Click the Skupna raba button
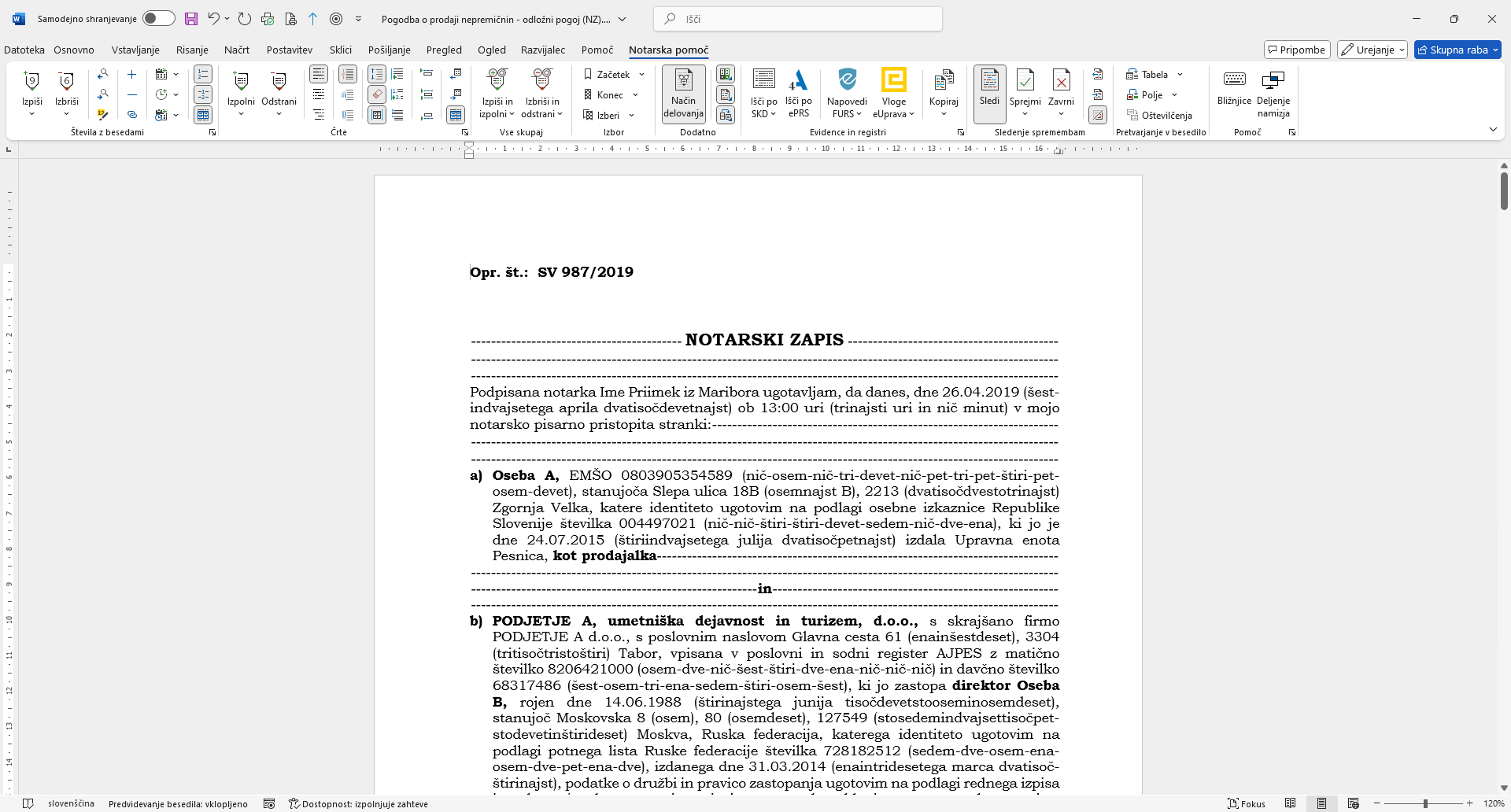This screenshot has height=812, width=1511. tap(1457, 50)
